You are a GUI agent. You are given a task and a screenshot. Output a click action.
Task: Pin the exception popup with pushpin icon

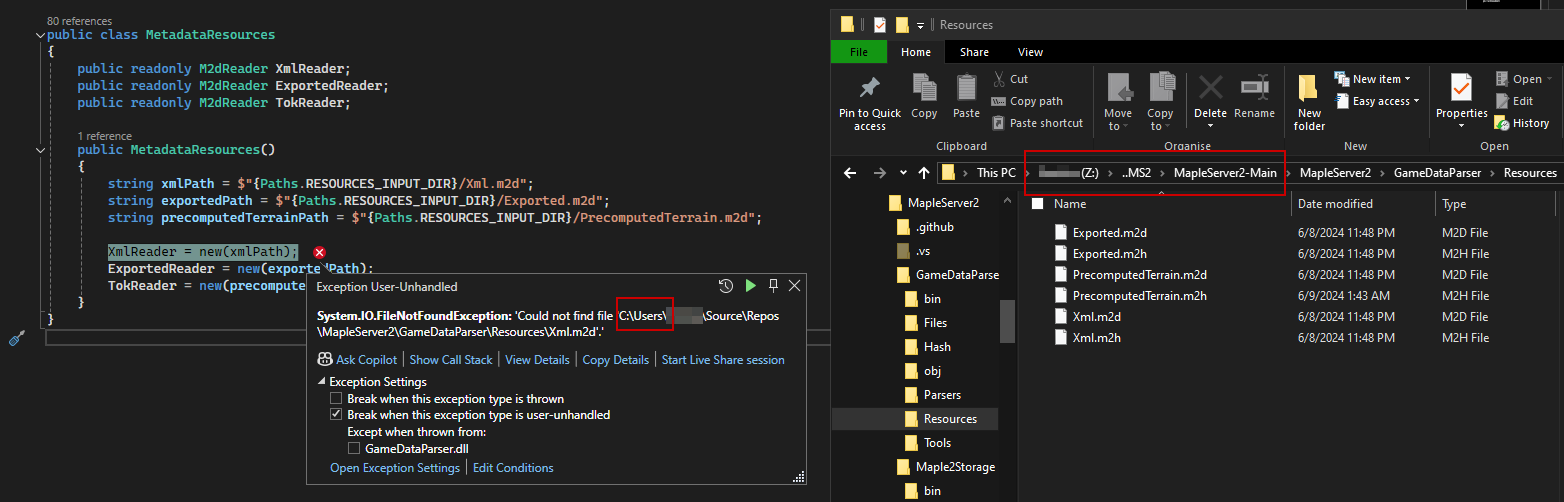pos(773,286)
